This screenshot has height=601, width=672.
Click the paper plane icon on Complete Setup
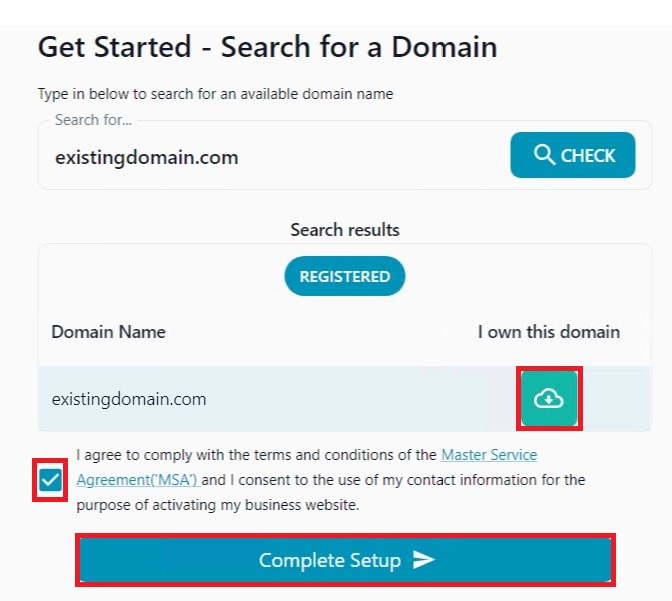(x=424, y=560)
